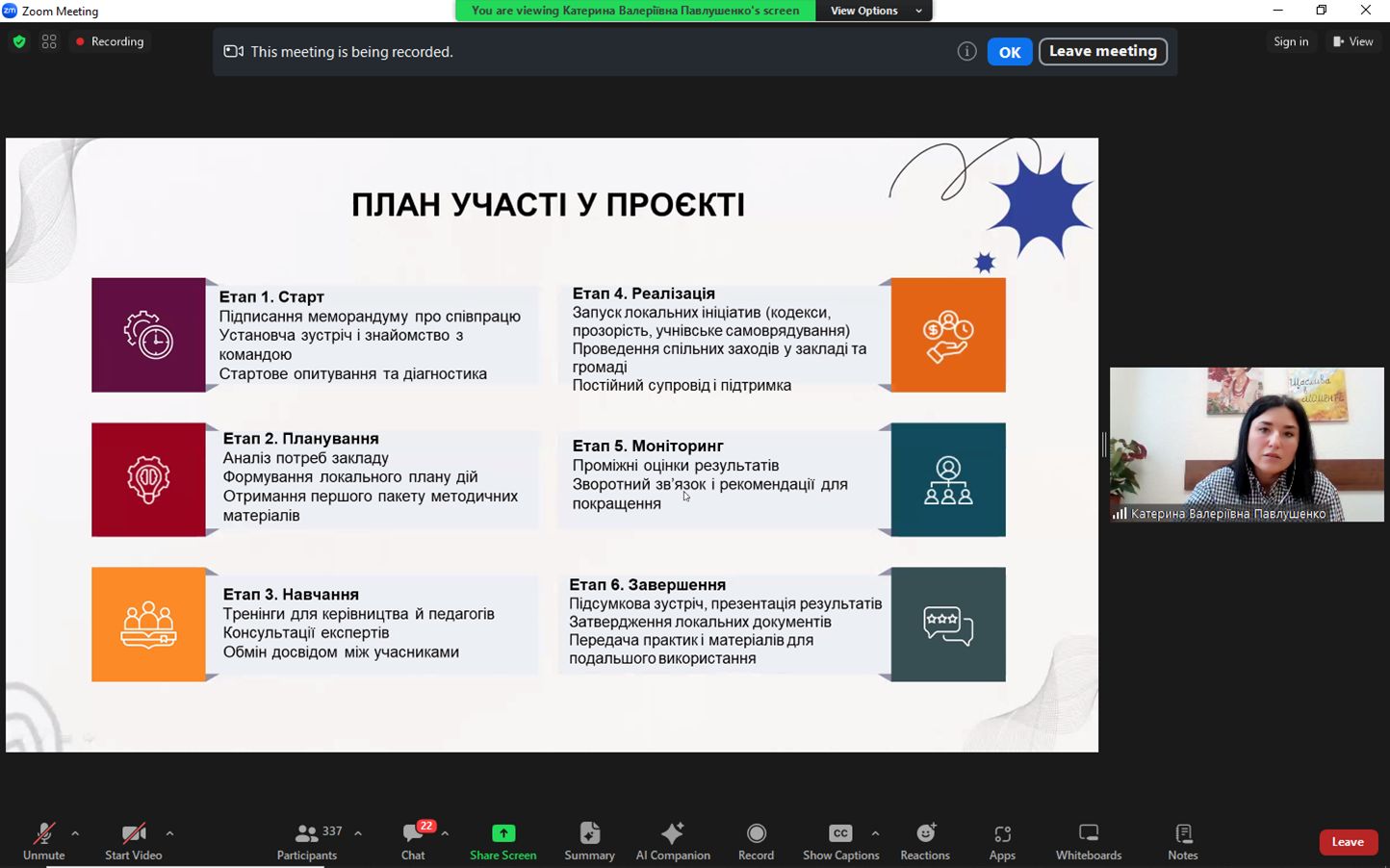This screenshot has height=868, width=1390.
Task: Click OK on the recording notice
Action: [1009, 52]
